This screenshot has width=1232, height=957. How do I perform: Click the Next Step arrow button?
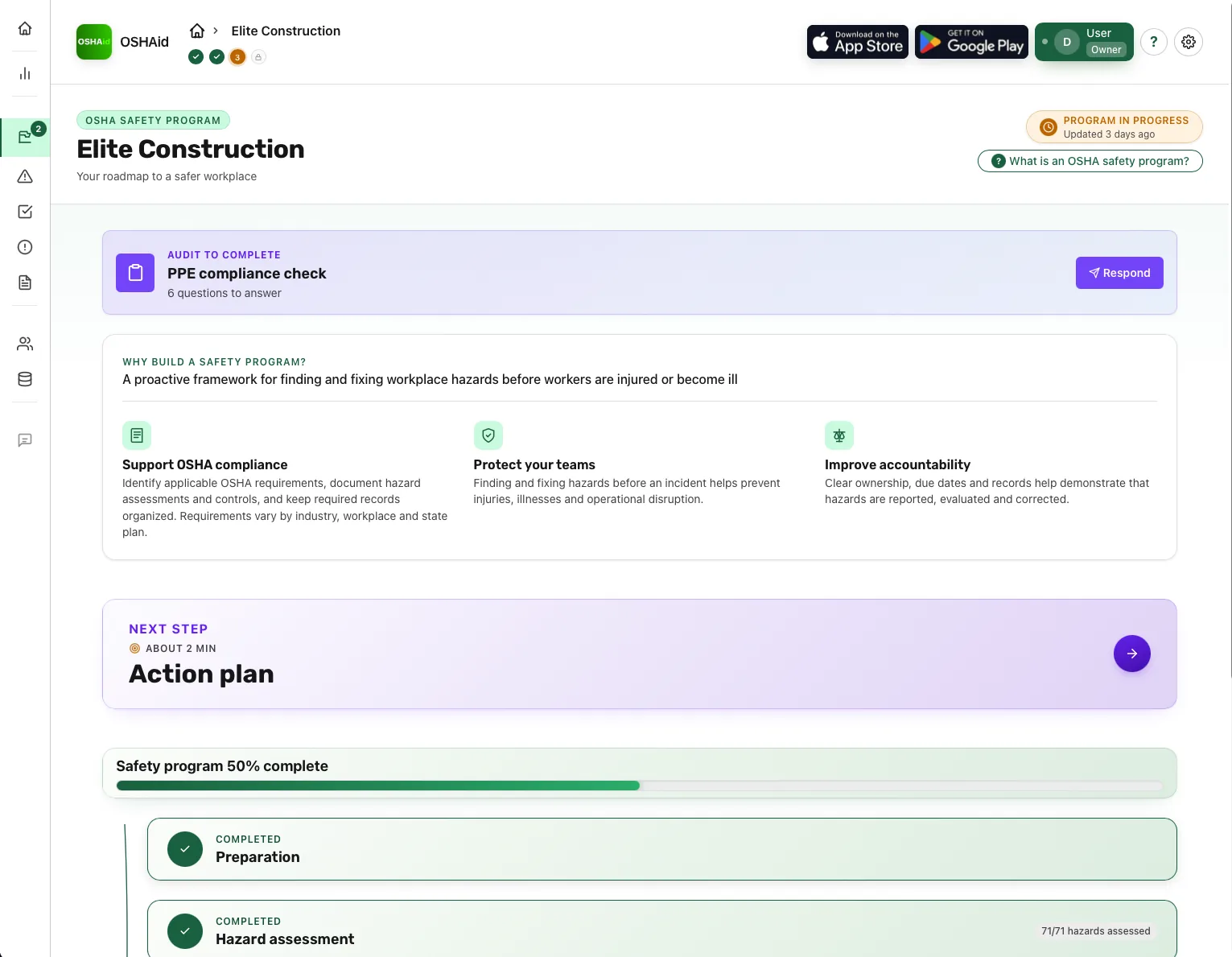[1132, 654]
